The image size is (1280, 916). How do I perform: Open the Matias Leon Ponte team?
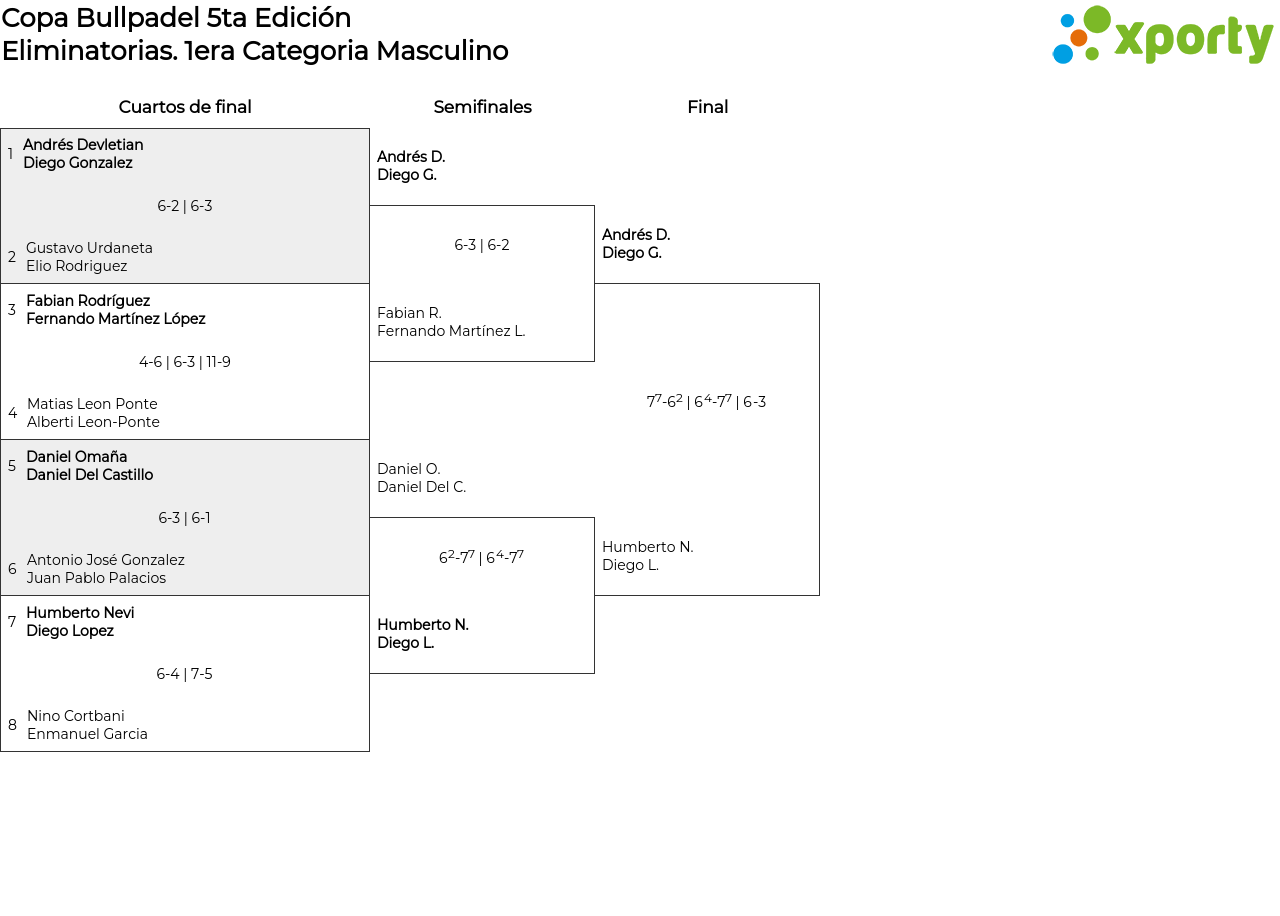coord(93,413)
